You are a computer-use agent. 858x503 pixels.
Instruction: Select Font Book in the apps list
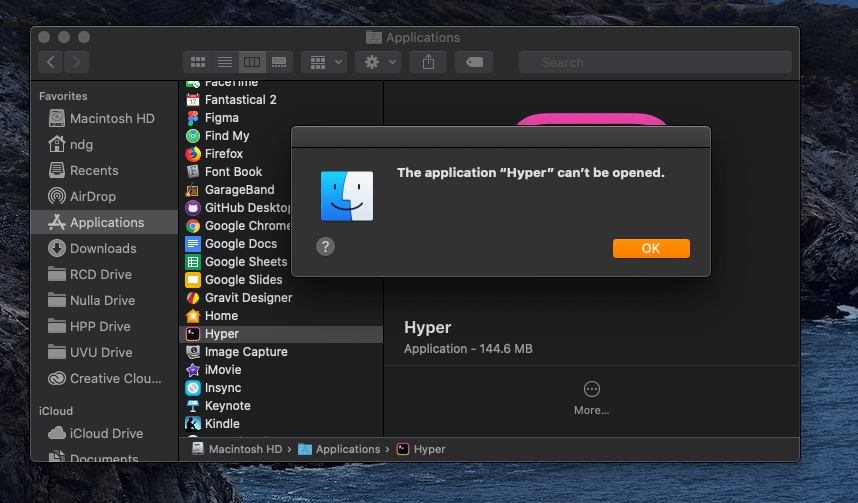(236, 172)
